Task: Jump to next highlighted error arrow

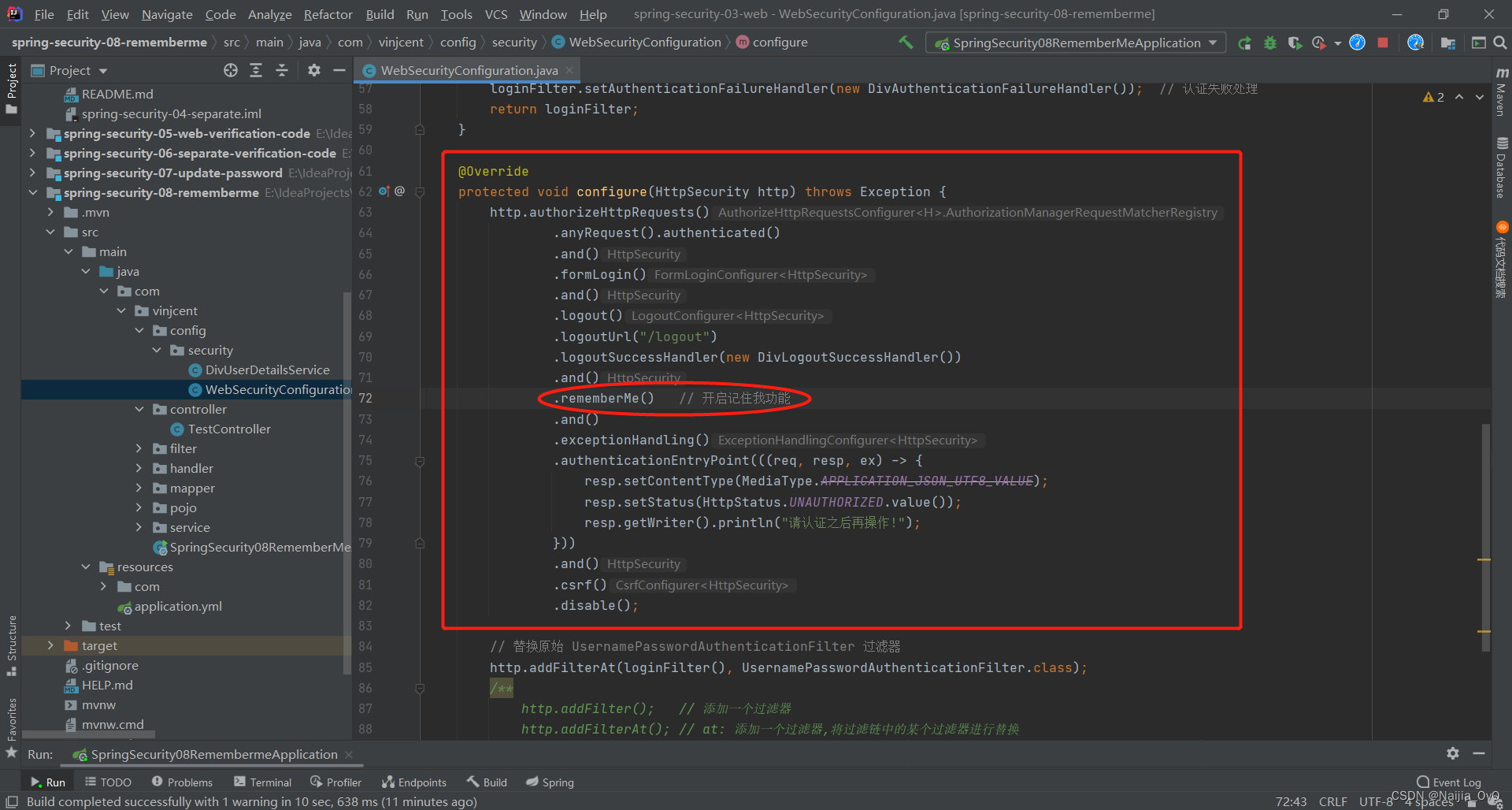Action: click(1480, 97)
